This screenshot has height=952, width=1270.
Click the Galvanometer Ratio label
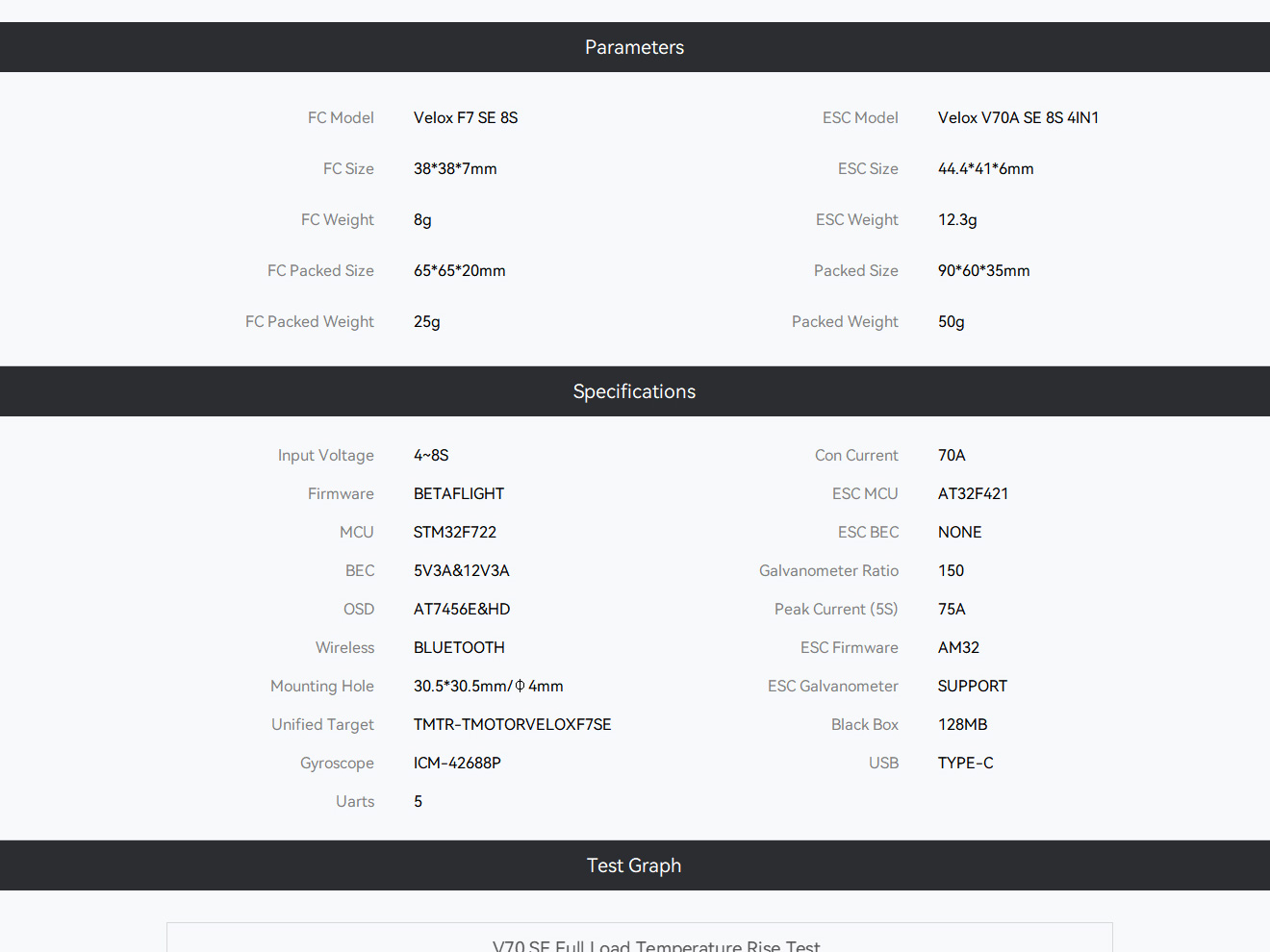coord(828,570)
